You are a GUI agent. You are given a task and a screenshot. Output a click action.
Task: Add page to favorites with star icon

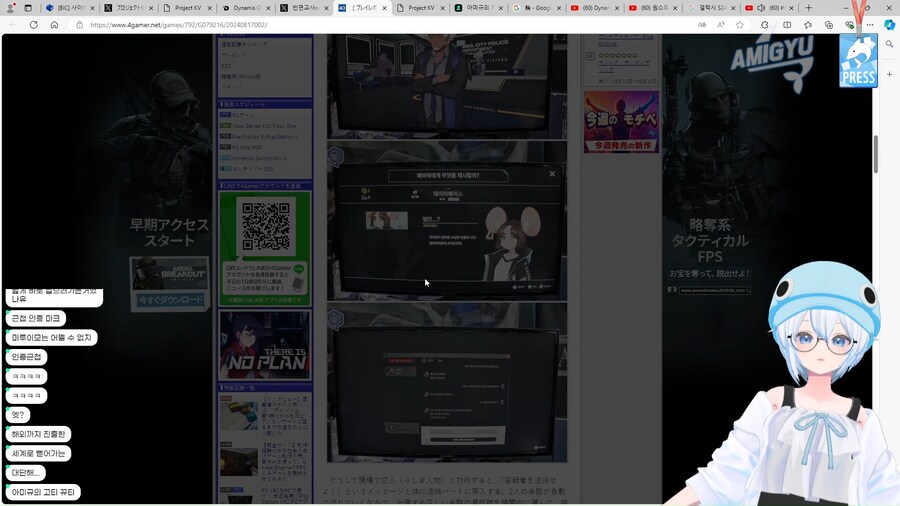coord(739,25)
